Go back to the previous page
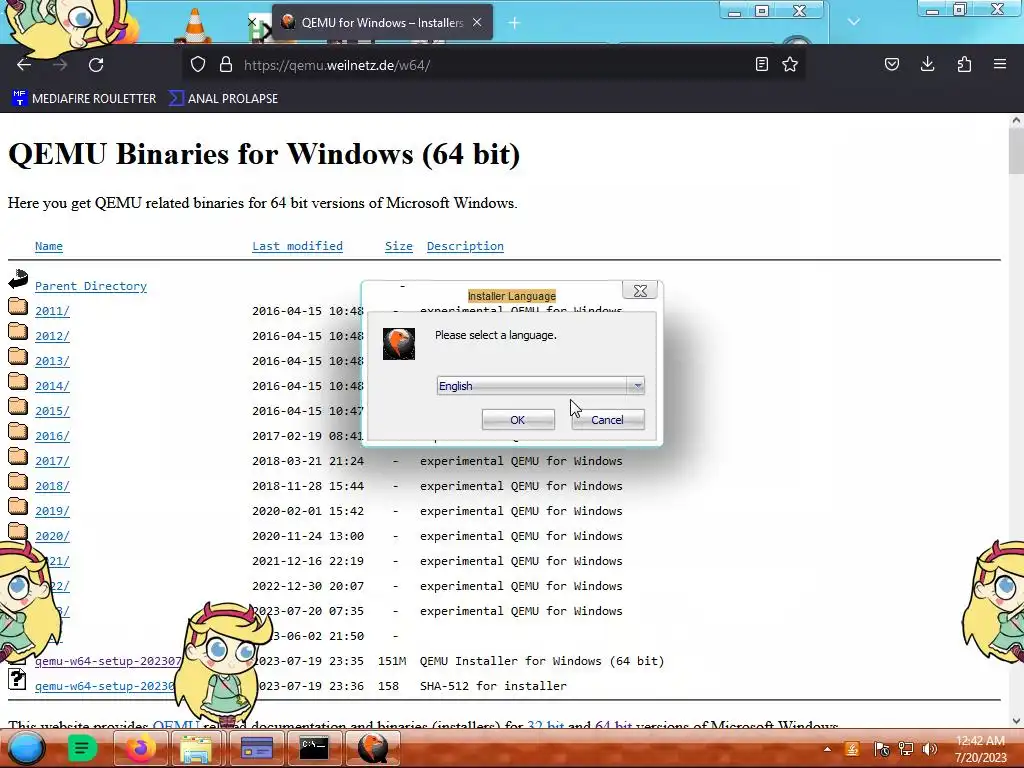The image size is (1024, 768). pos(24,65)
